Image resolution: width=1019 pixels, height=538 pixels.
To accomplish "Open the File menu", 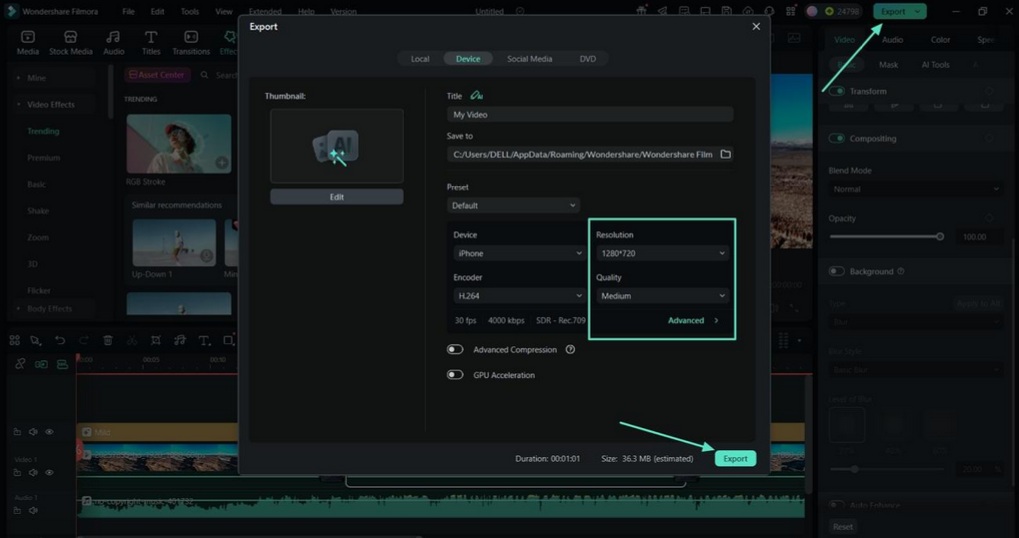I will [x=129, y=12].
